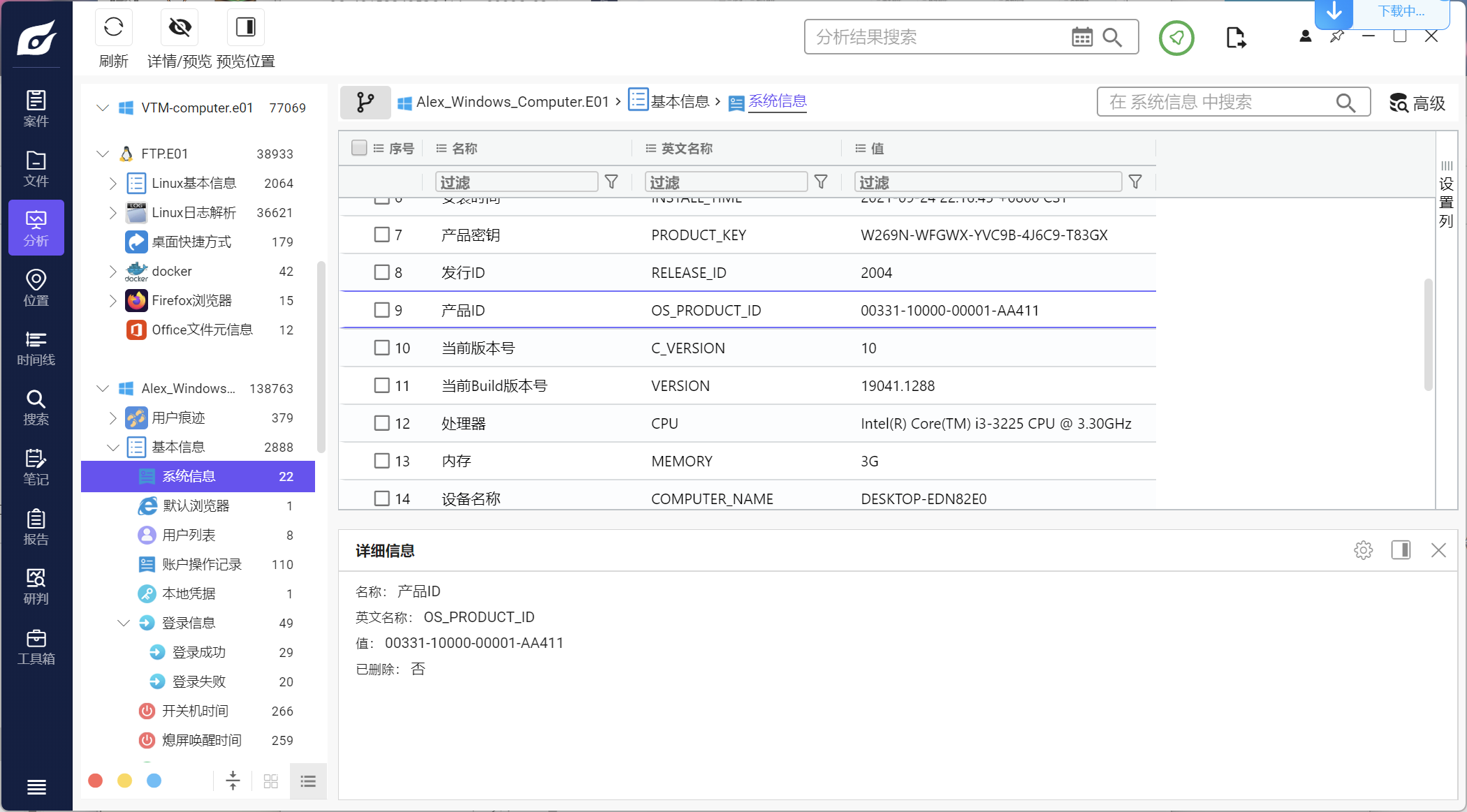The height and width of the screenshot is (812, 1467).
Task: Click the export document icon
Action: 1236,38
